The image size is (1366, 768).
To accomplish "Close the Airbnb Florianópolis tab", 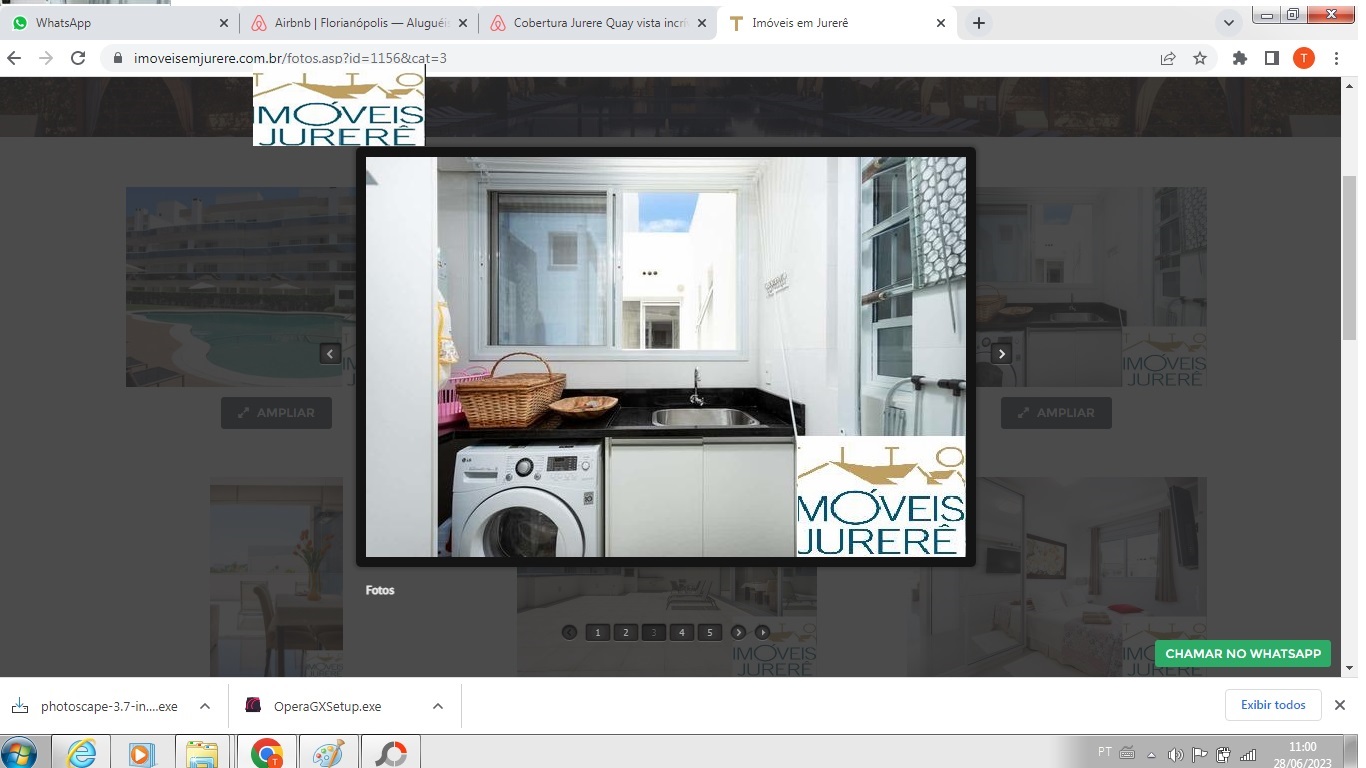I will [463, 23].
